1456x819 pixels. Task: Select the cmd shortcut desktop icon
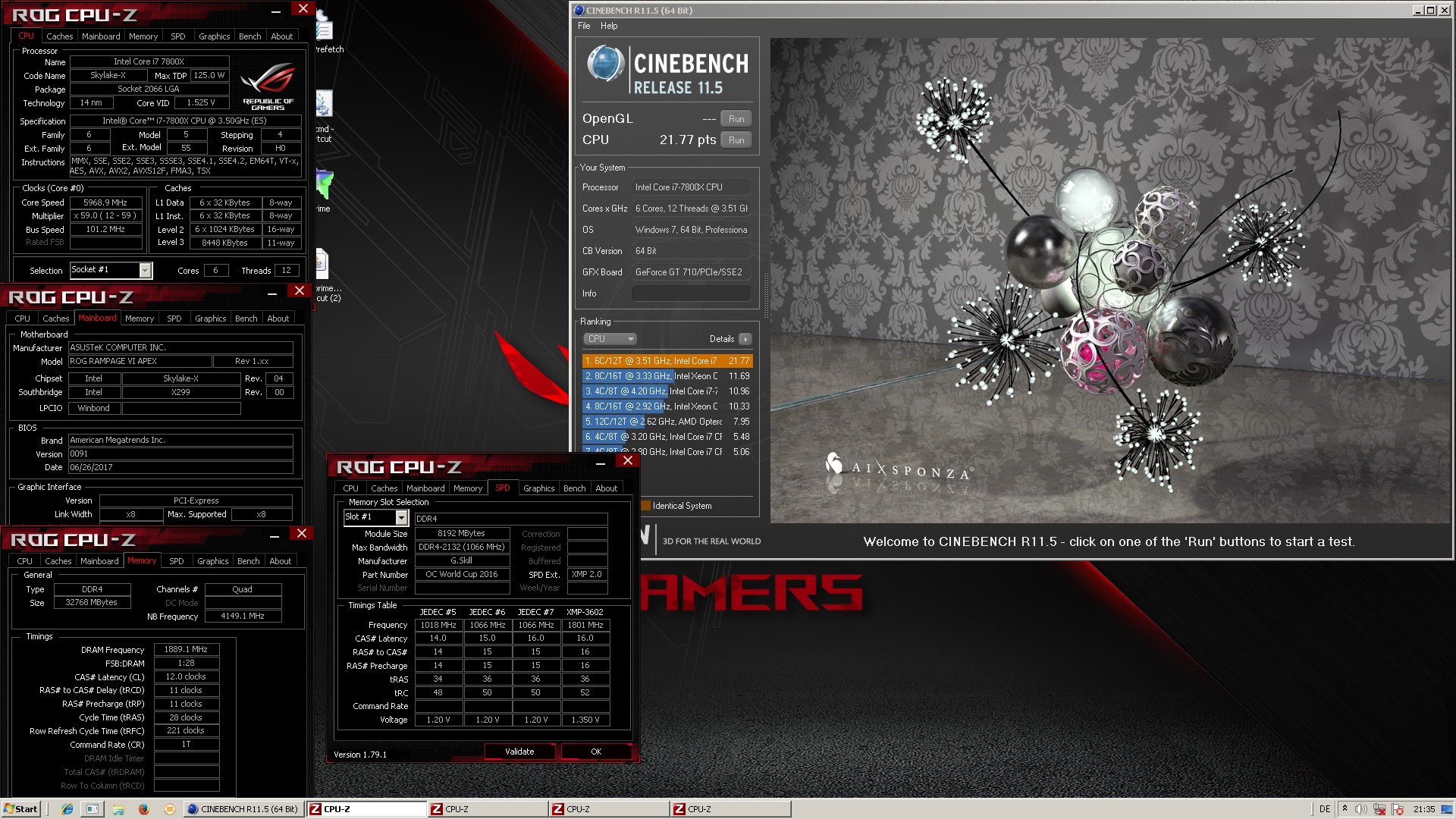[325, 116]
